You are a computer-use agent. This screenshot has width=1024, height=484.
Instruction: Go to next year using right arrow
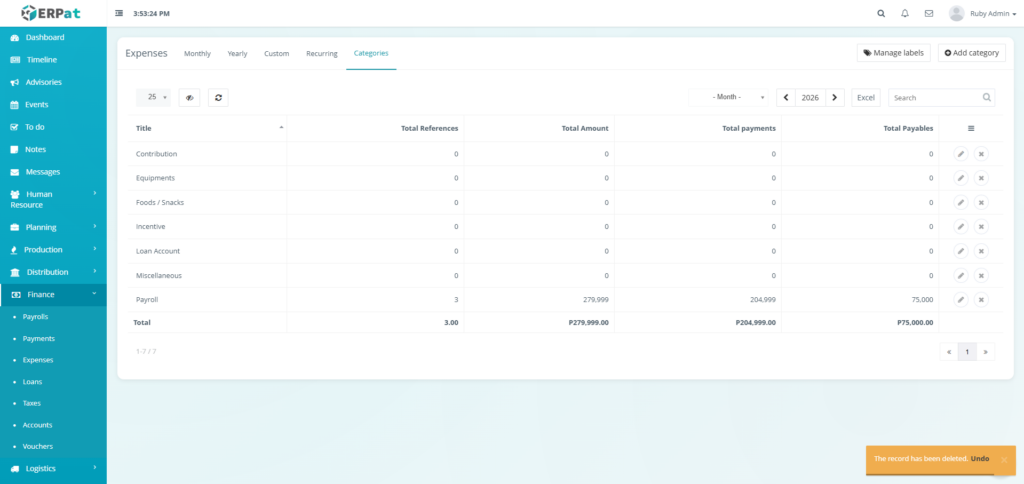837,97
